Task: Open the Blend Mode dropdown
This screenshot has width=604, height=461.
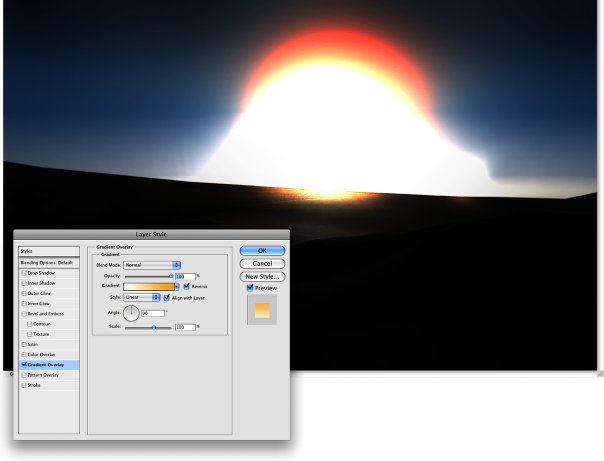Action: (152, 265)
